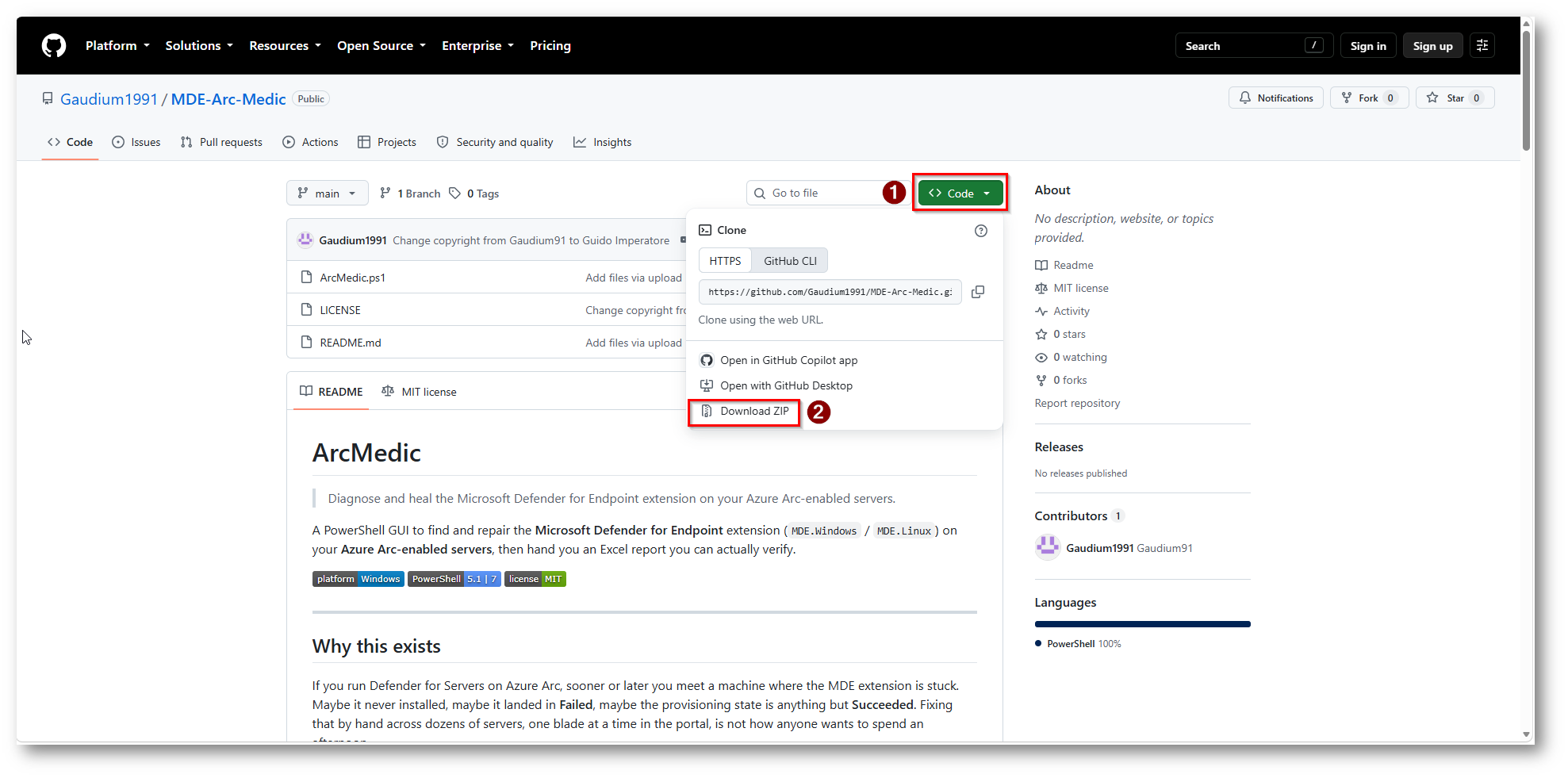Viewport: 1568px width, 778px height.
Task: Open the ArcMedic.ps1 file
Action: click(x=353, y=278)
